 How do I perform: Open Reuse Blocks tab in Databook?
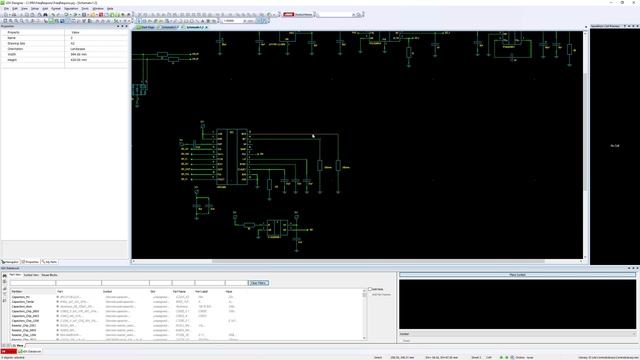49,275
